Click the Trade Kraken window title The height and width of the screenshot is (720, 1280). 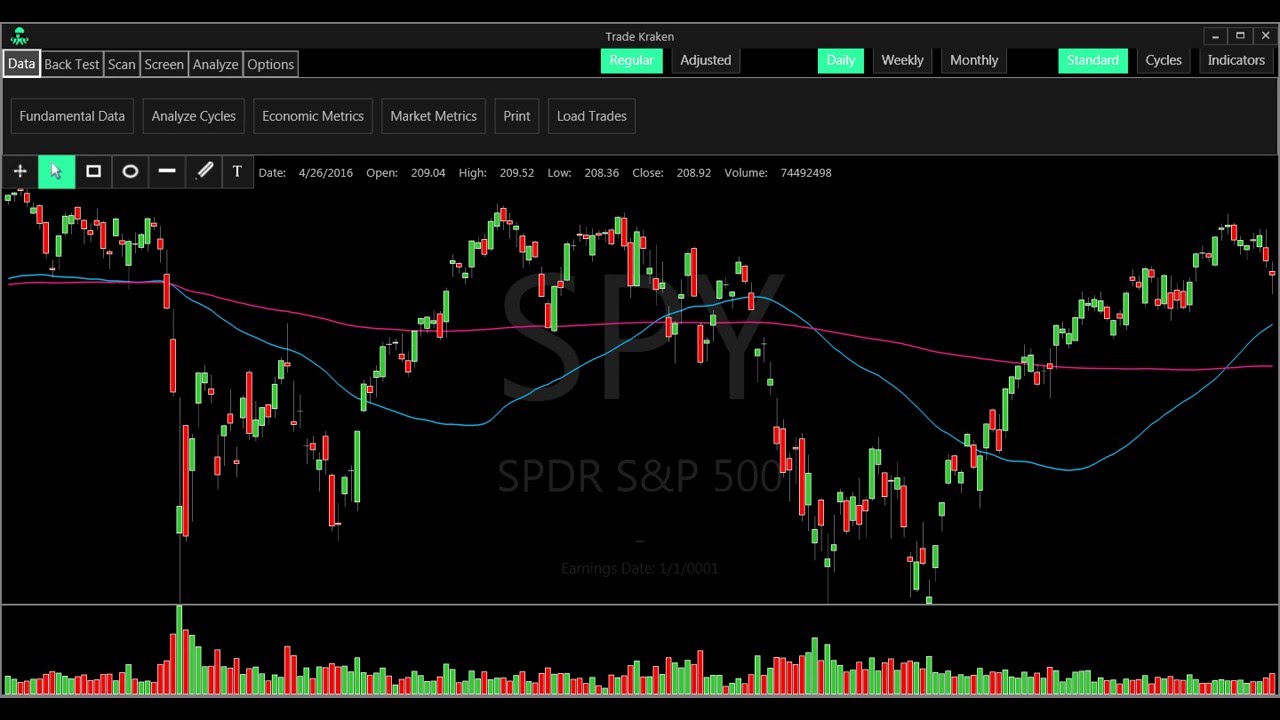click(640, 37)
